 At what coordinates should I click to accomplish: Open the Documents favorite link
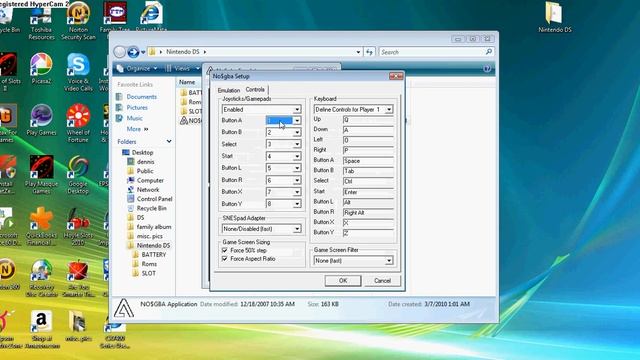click(141, 97)
